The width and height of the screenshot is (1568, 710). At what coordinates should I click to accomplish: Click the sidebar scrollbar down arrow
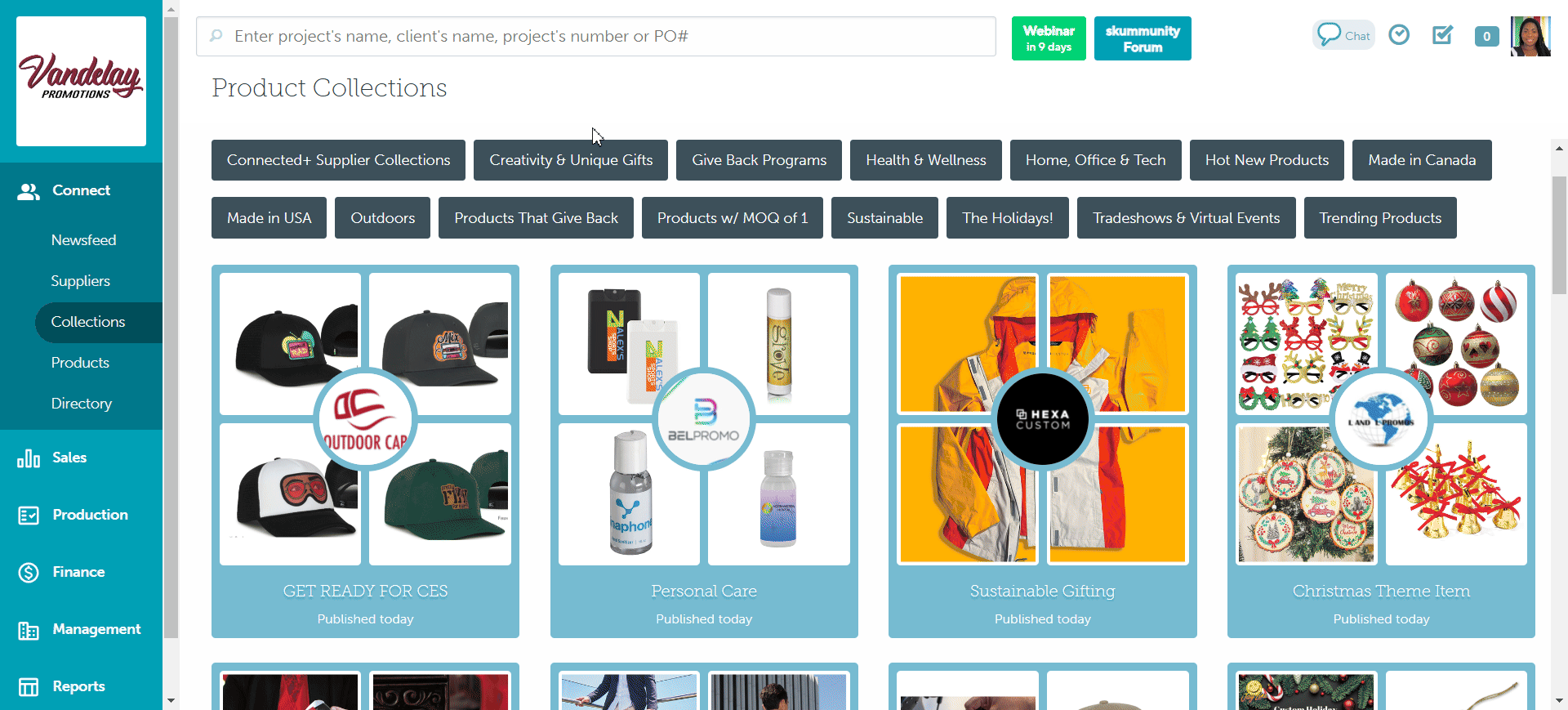coord(171,700)
